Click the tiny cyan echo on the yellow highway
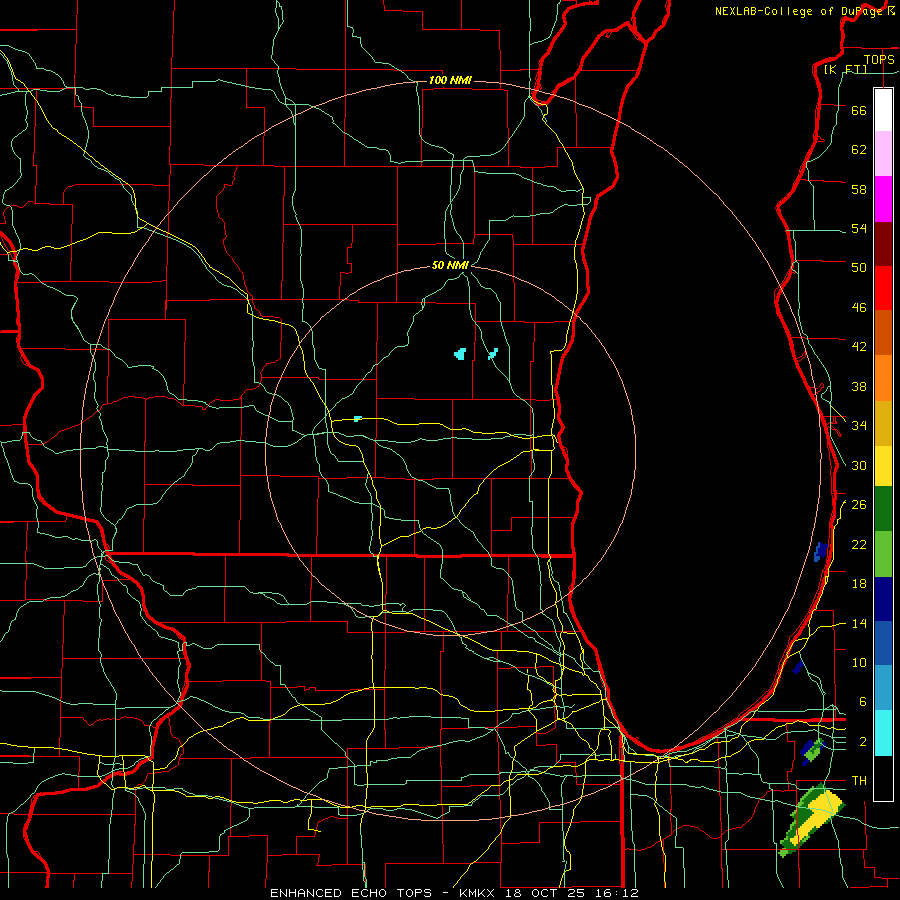Viewport: 900px width, 900px height. click(358, 418)
